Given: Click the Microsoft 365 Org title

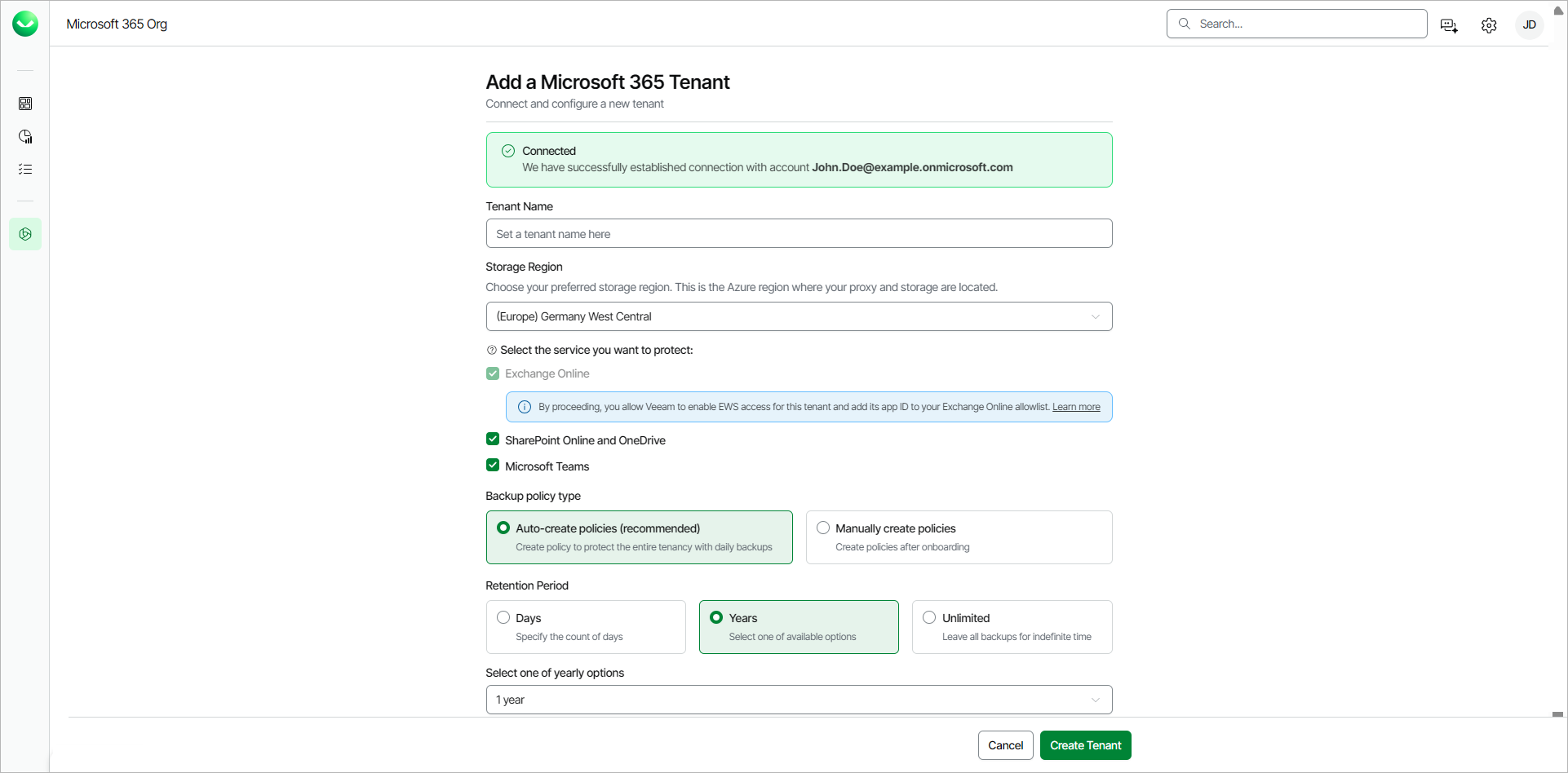Looking at the screenshot, I should (117, 24).
